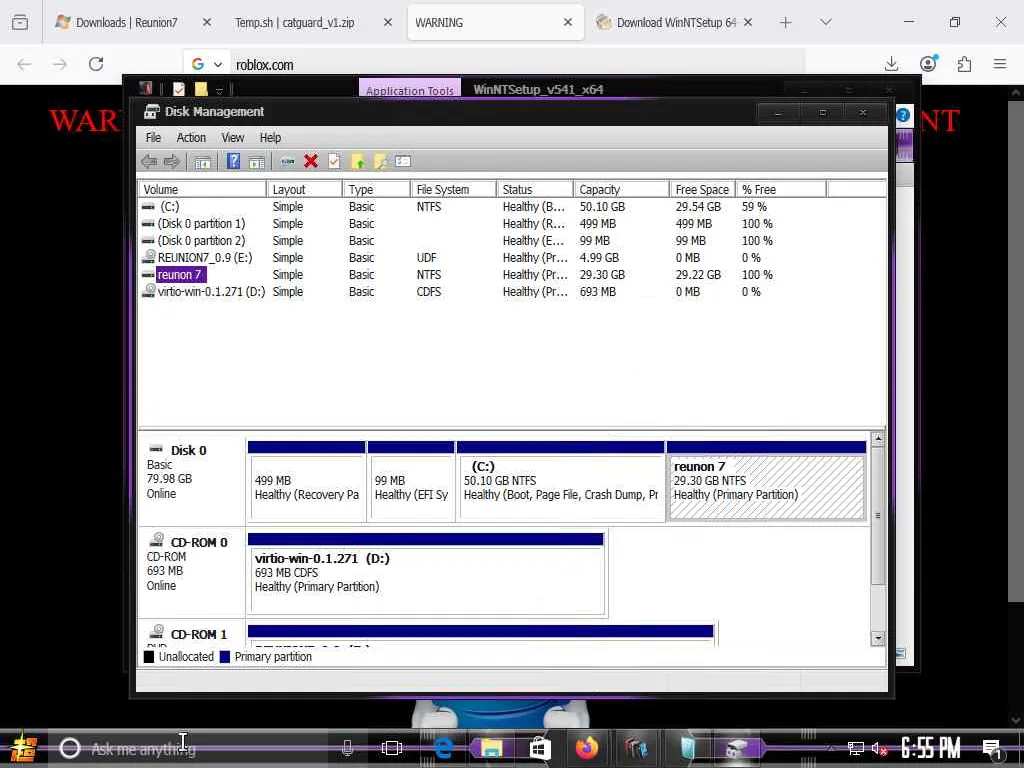The width and height of the screenshot is (1024, 768).
Task: Select the 99 MB EFI partition block
Action: tap(411, 482)
